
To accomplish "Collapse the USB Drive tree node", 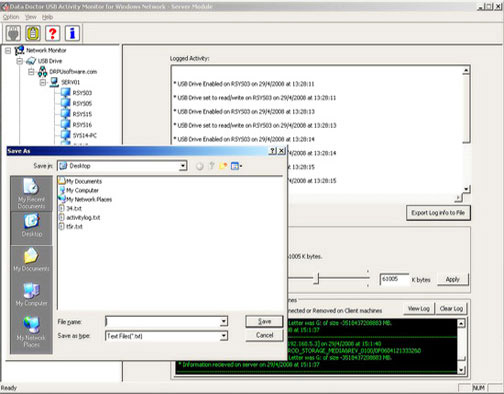I will [x=20, y=61].
